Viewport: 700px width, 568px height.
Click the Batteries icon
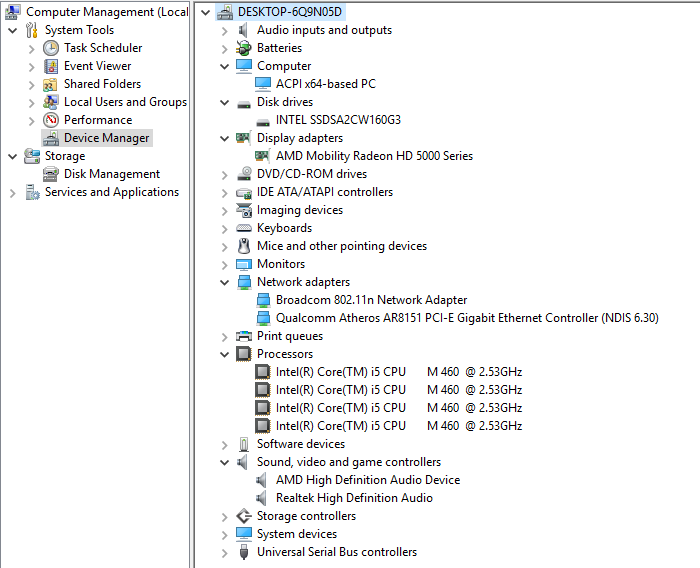[244, 48]
